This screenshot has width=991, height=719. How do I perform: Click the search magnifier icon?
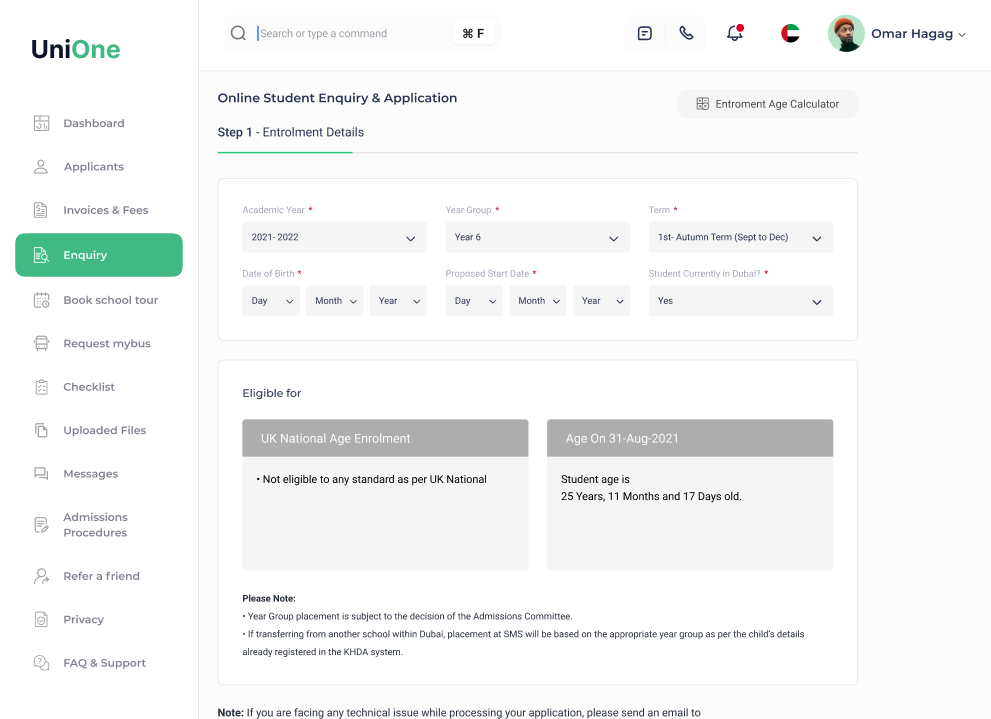[238, 33]
